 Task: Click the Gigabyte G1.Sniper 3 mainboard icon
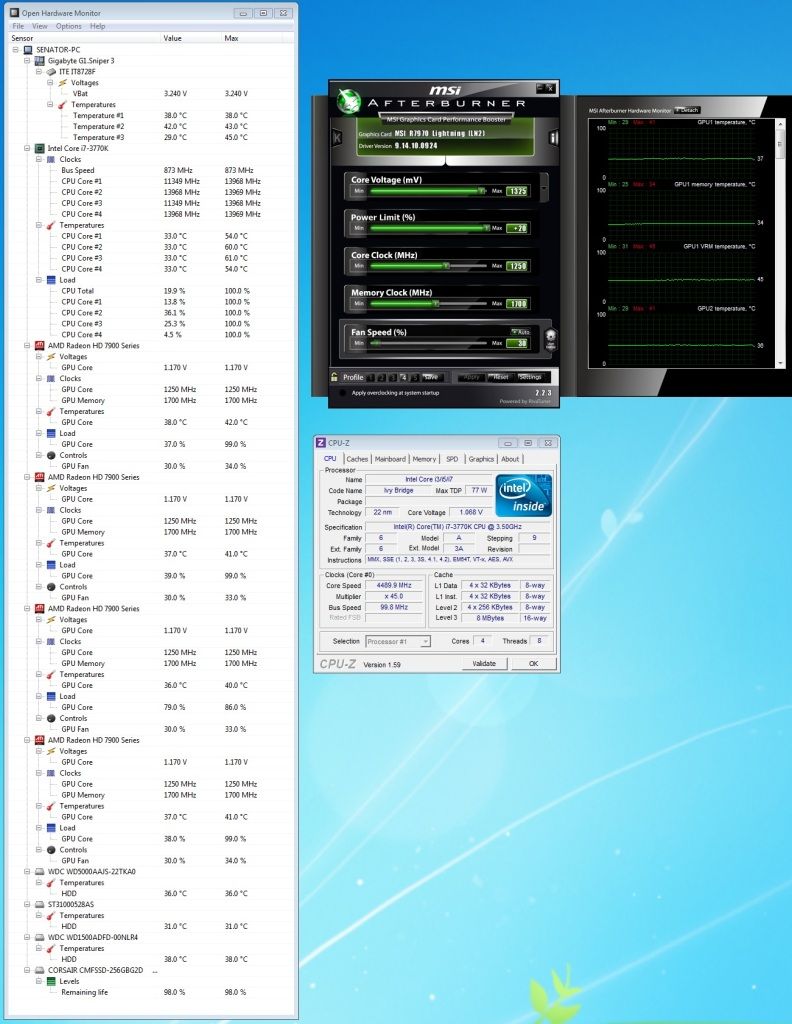point(40,61)
